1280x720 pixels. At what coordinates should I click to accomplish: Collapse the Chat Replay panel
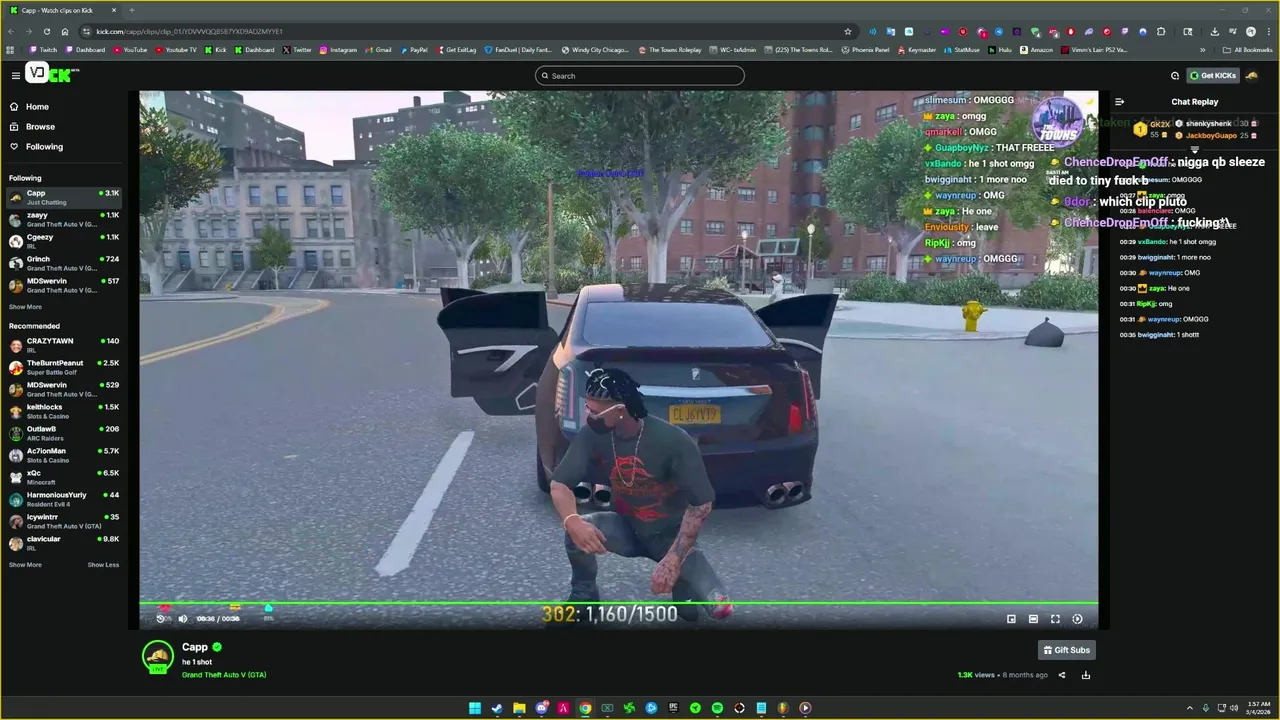pyautogui.click(x=1119, y=102)
